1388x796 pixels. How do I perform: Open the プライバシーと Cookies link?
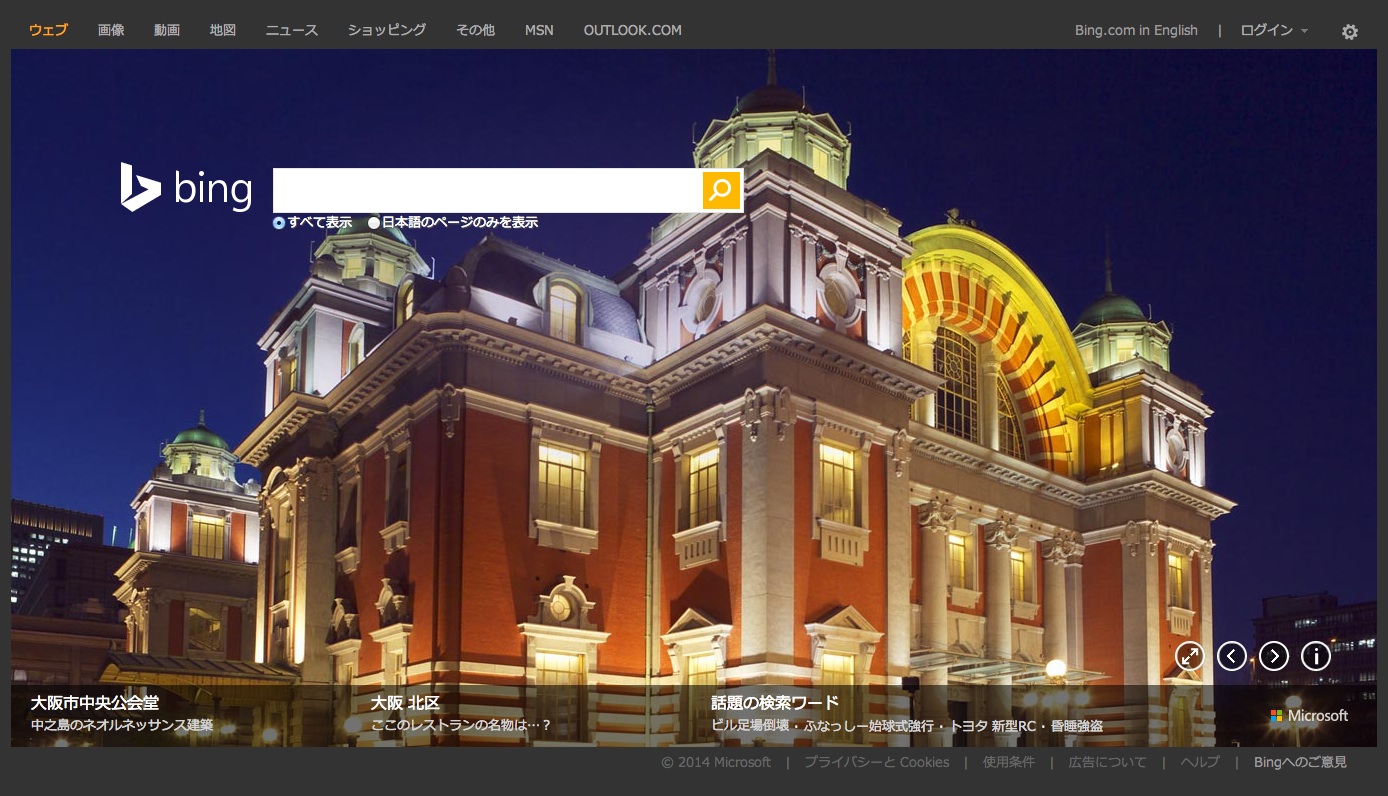876,762
